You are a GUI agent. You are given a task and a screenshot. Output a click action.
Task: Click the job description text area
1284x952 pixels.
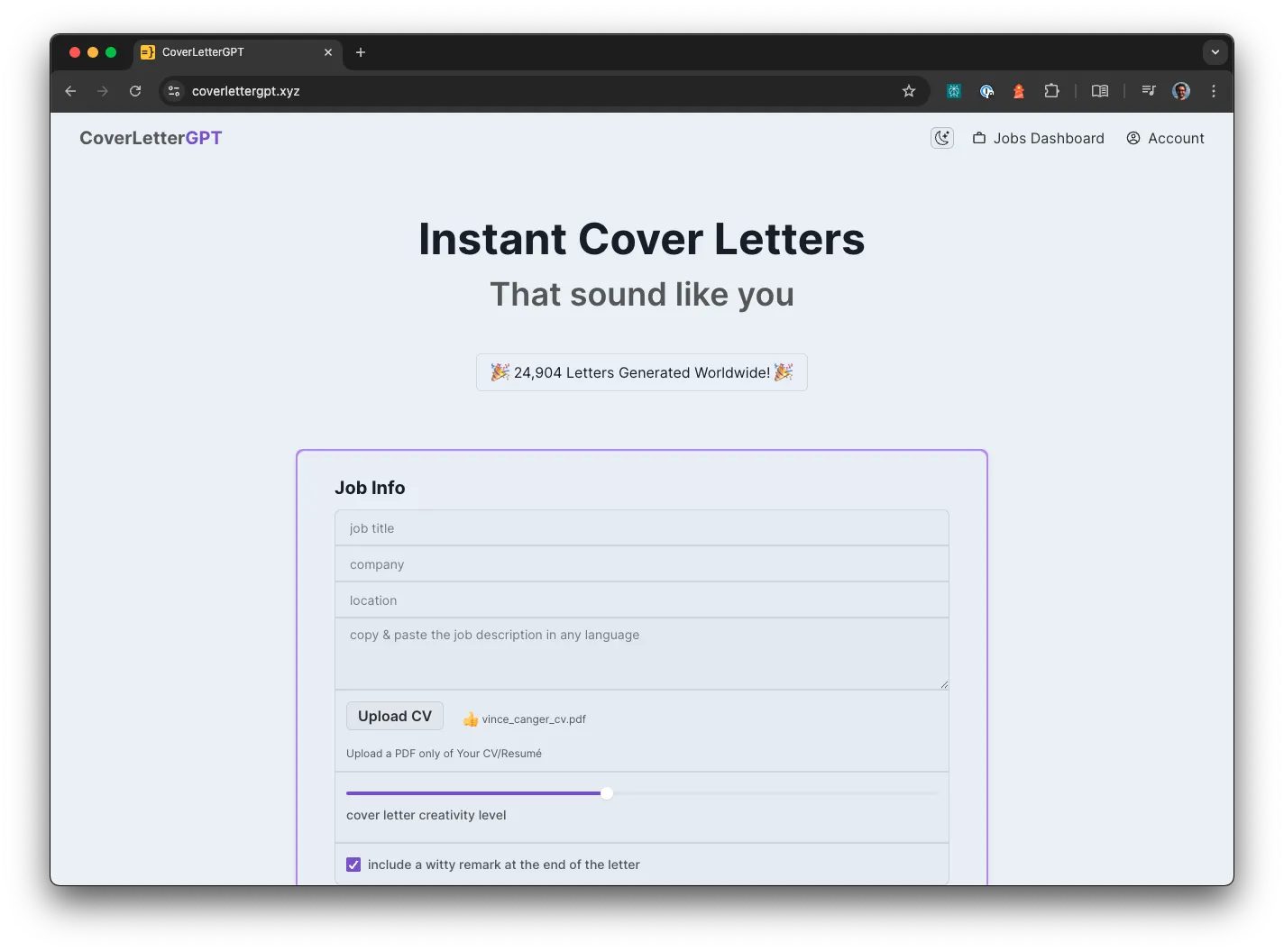click(641, 653)
